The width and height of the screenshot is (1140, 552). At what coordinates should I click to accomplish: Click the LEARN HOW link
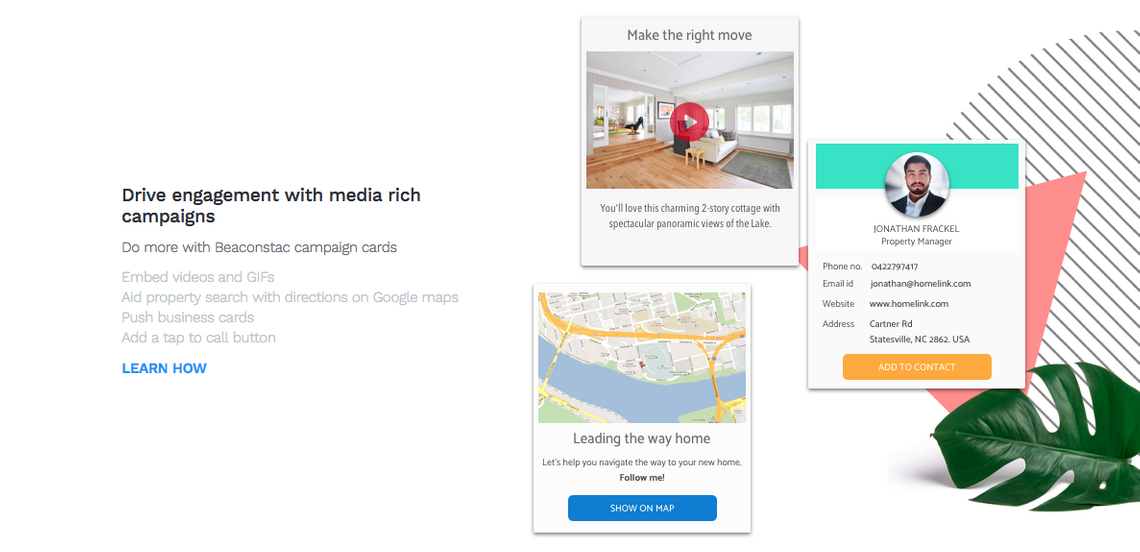tap(164, 368)
